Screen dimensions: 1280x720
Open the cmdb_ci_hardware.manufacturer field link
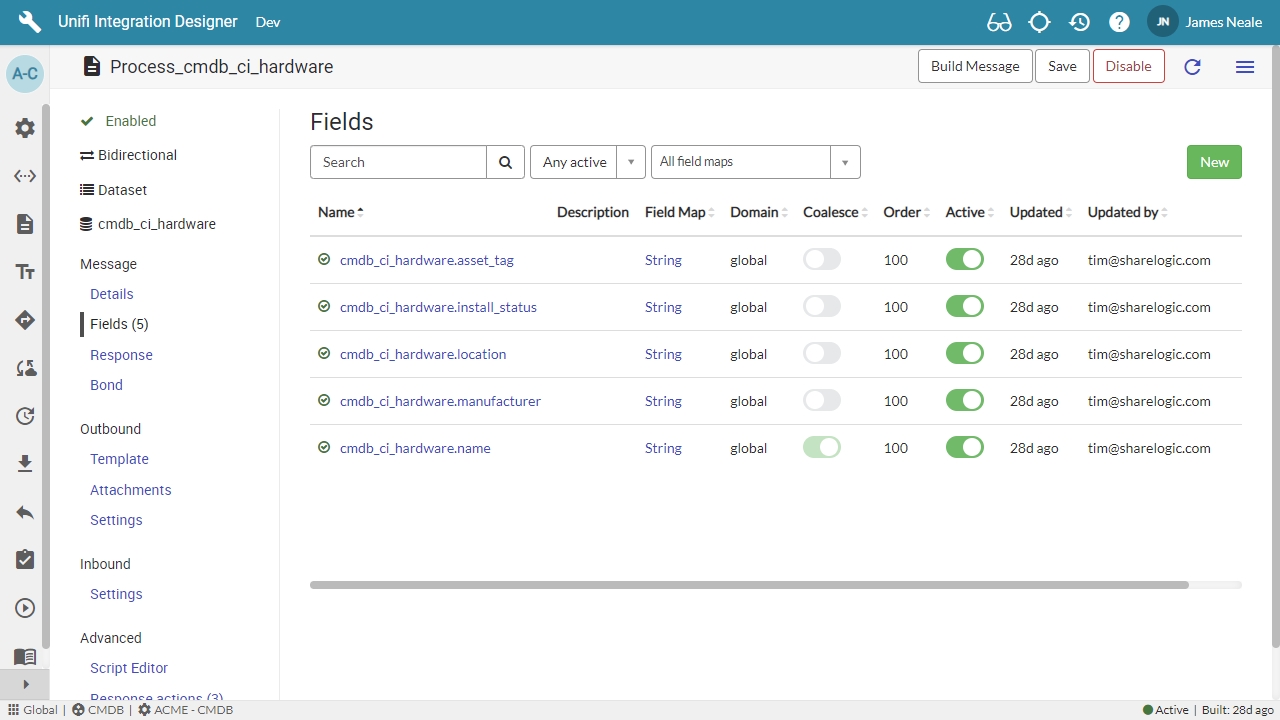click(x=440, y=401)
